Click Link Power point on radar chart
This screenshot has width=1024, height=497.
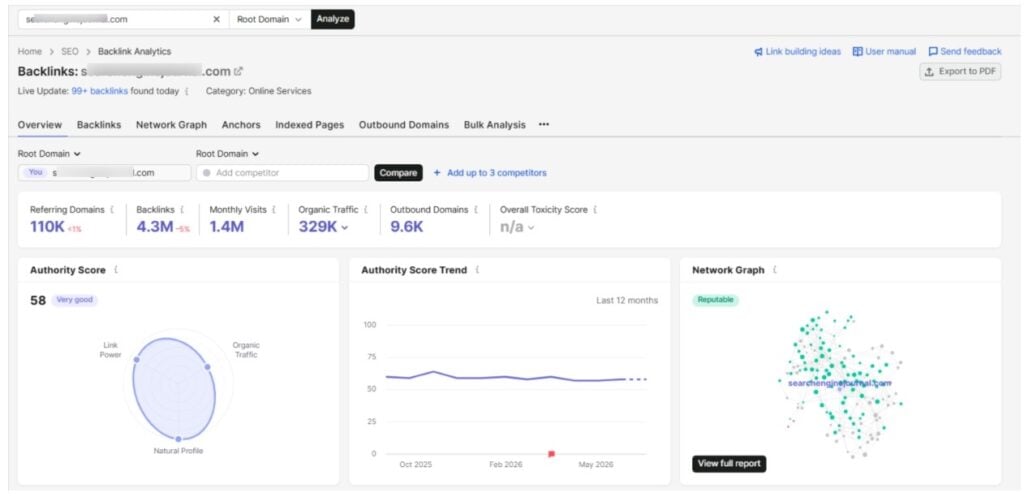[136, 360]
